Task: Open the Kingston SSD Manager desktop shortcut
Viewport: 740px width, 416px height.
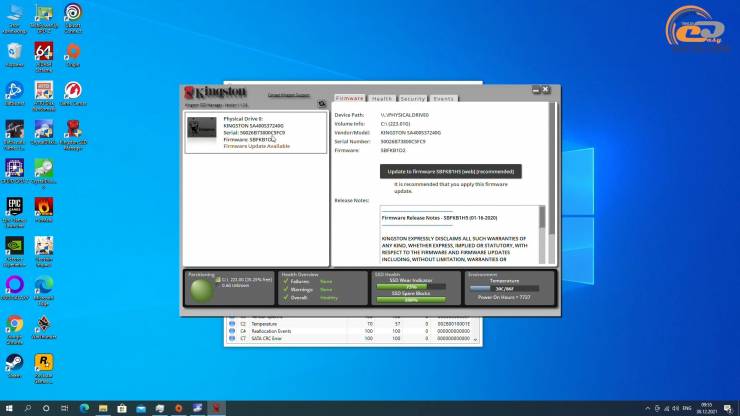Action: click(73, 135)
